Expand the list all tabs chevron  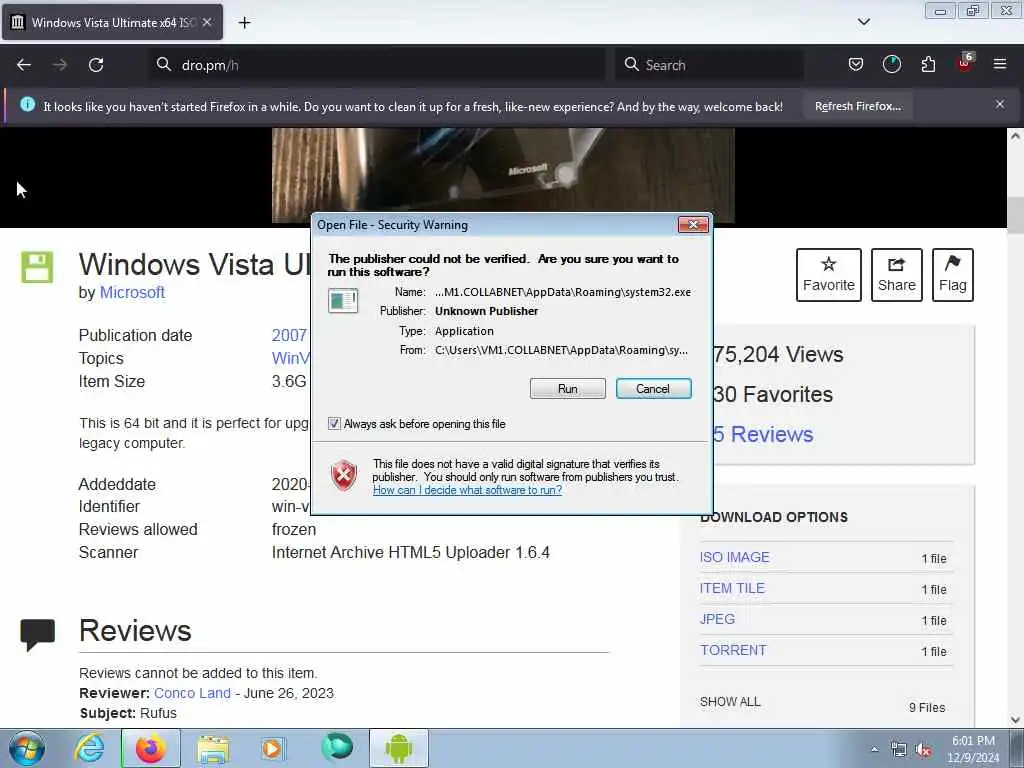[x=863, y=22]
